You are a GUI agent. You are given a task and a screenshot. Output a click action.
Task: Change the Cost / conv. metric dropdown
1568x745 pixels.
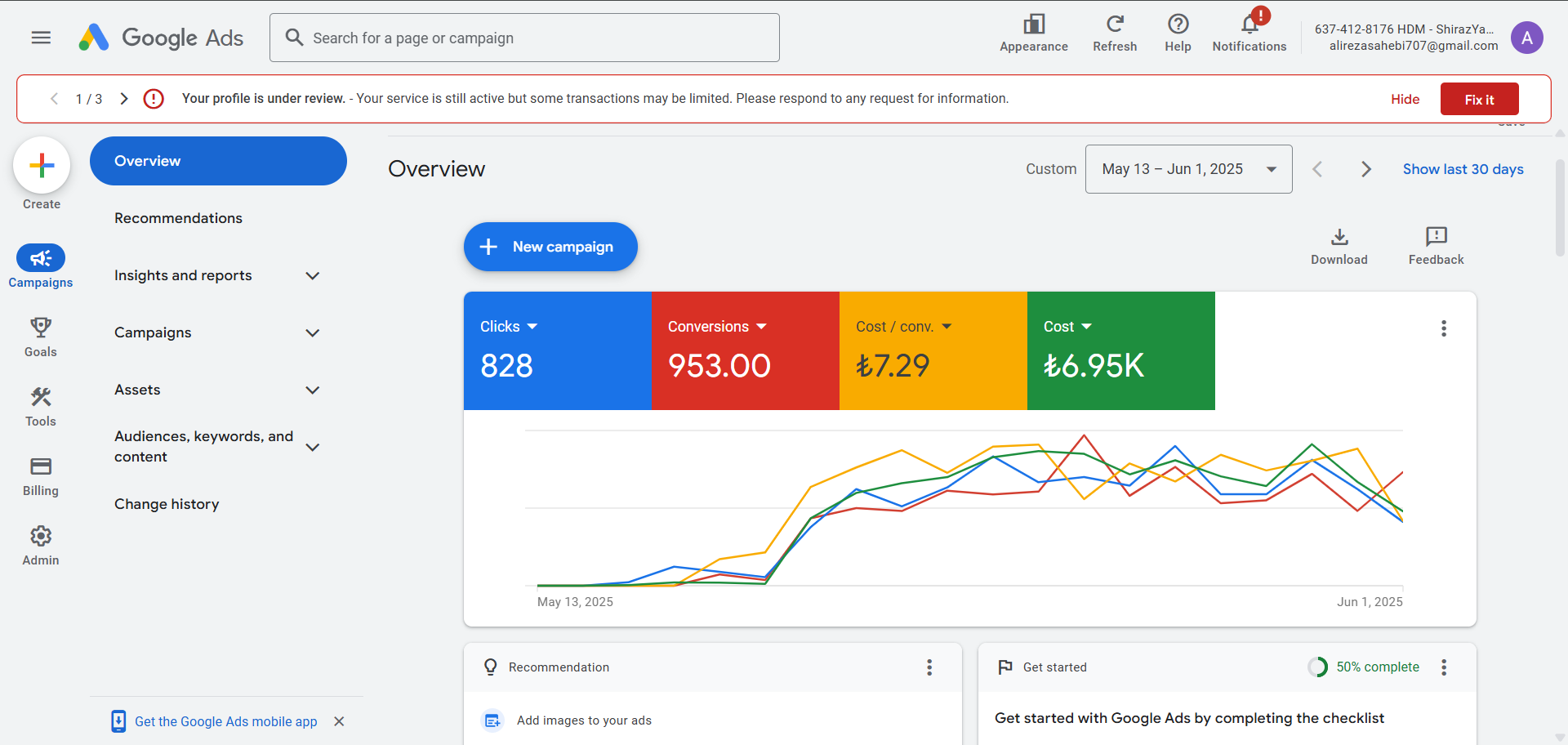(x=904, y=327)
